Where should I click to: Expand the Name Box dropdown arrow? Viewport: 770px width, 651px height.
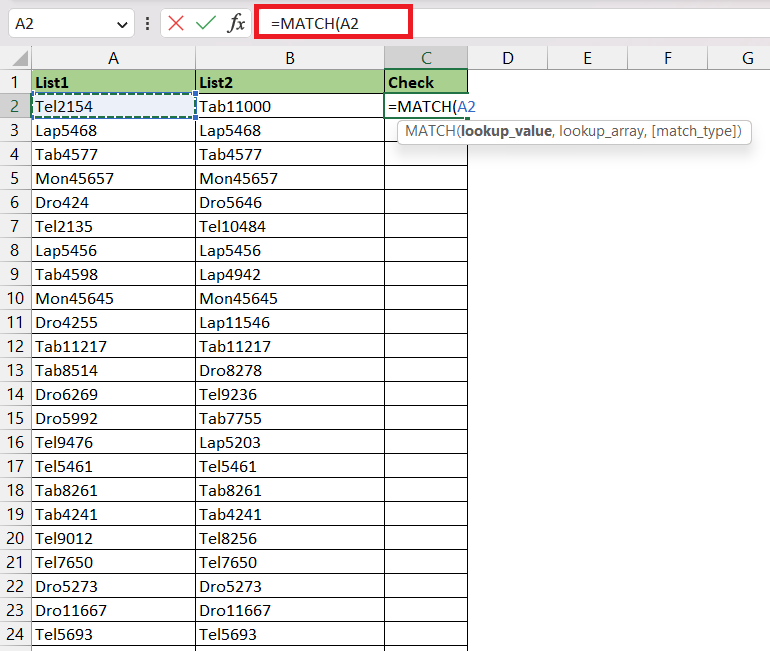[122, 24]
